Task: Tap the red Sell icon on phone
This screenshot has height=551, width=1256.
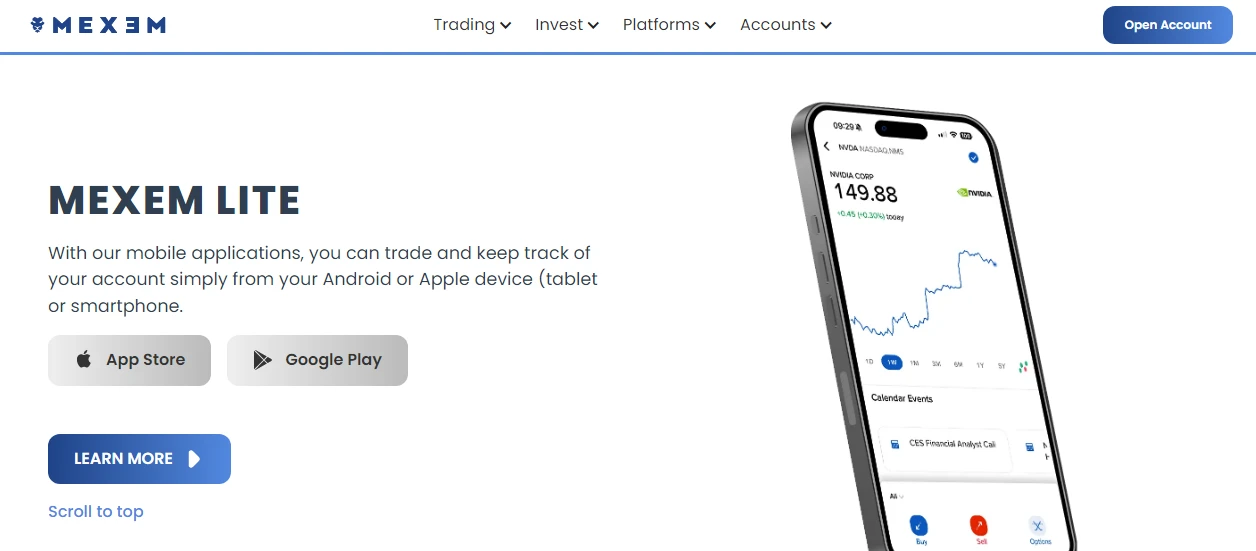Action: pyautogui.click(x=979, y=526)
